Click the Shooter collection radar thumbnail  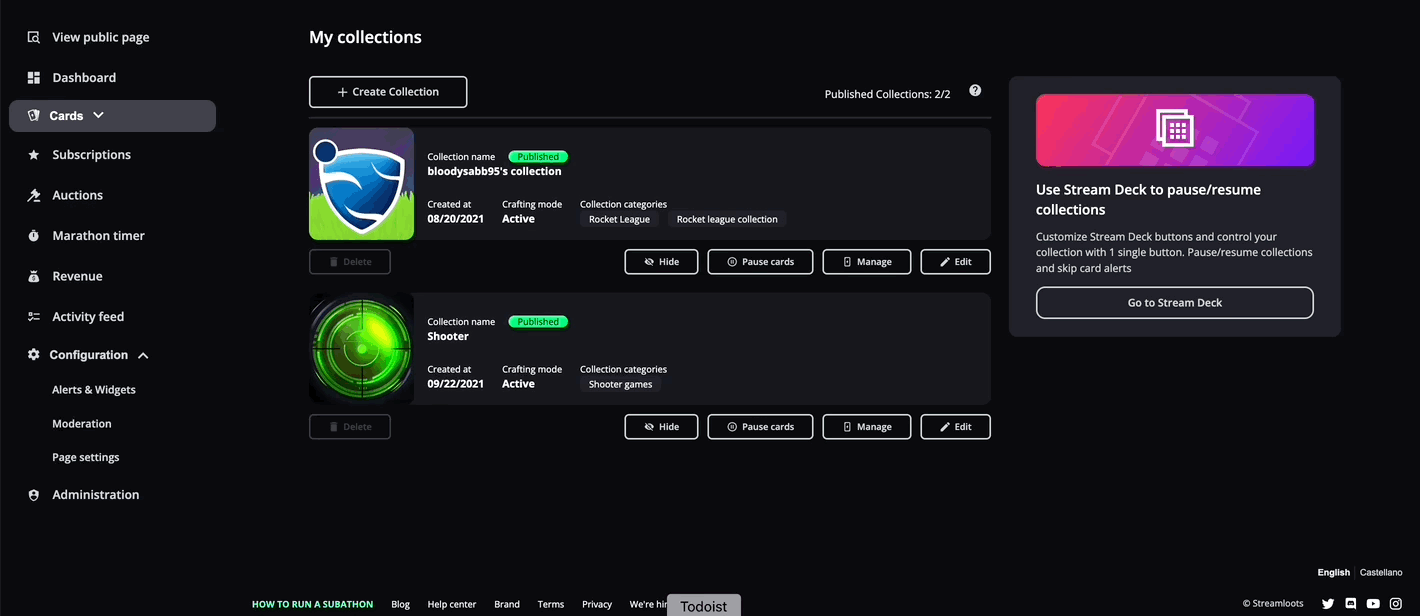(361, 348)
